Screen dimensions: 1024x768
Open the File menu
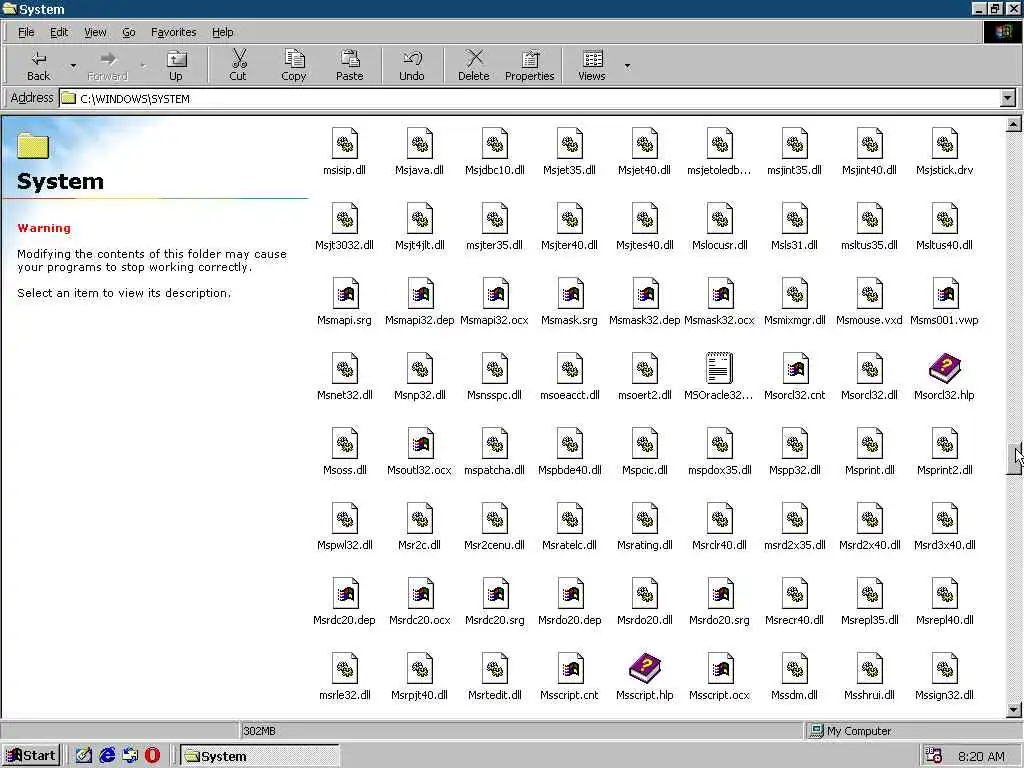pyautogui.click(x=25, y=32)
